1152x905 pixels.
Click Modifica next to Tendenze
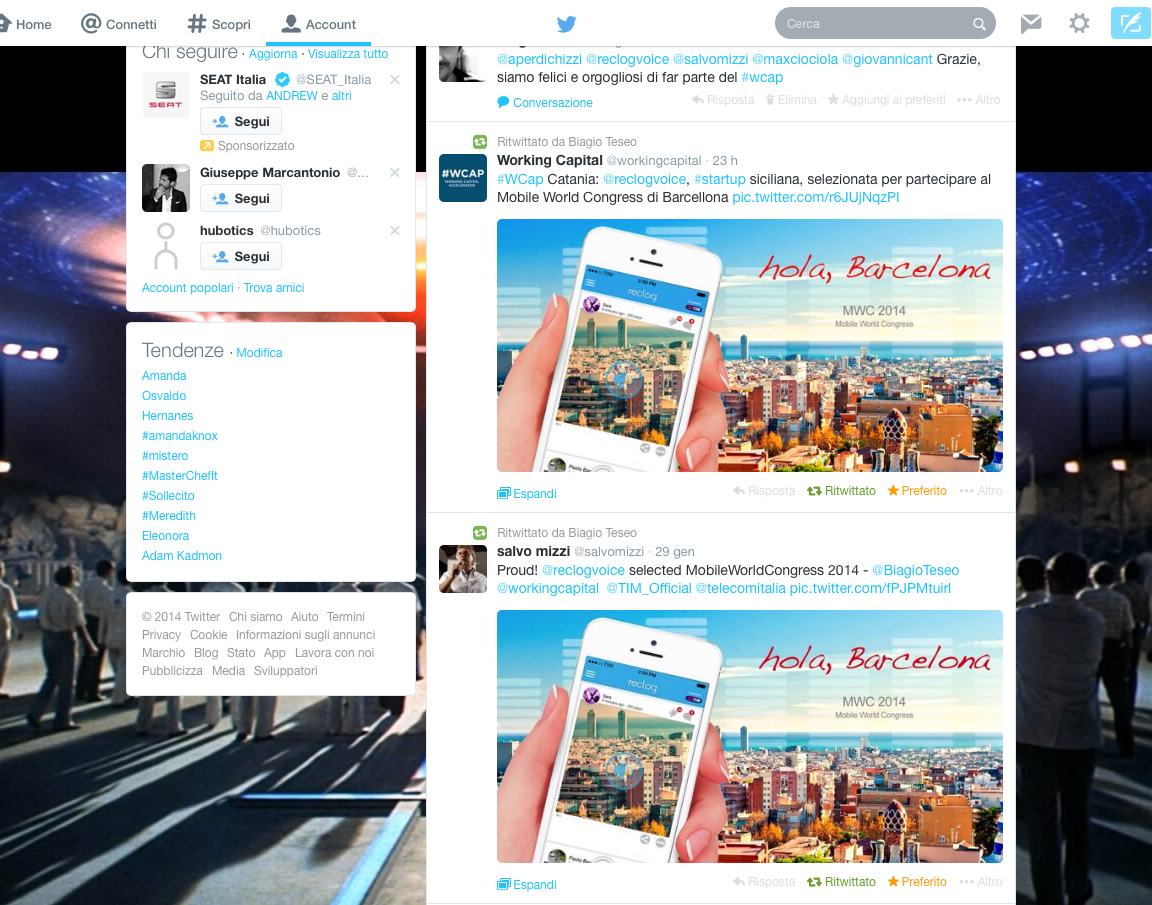tap(259, 353)
